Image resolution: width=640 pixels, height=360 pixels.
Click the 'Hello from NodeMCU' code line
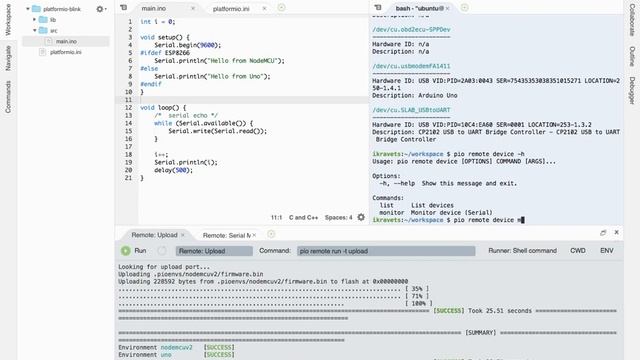pos(219,61)
